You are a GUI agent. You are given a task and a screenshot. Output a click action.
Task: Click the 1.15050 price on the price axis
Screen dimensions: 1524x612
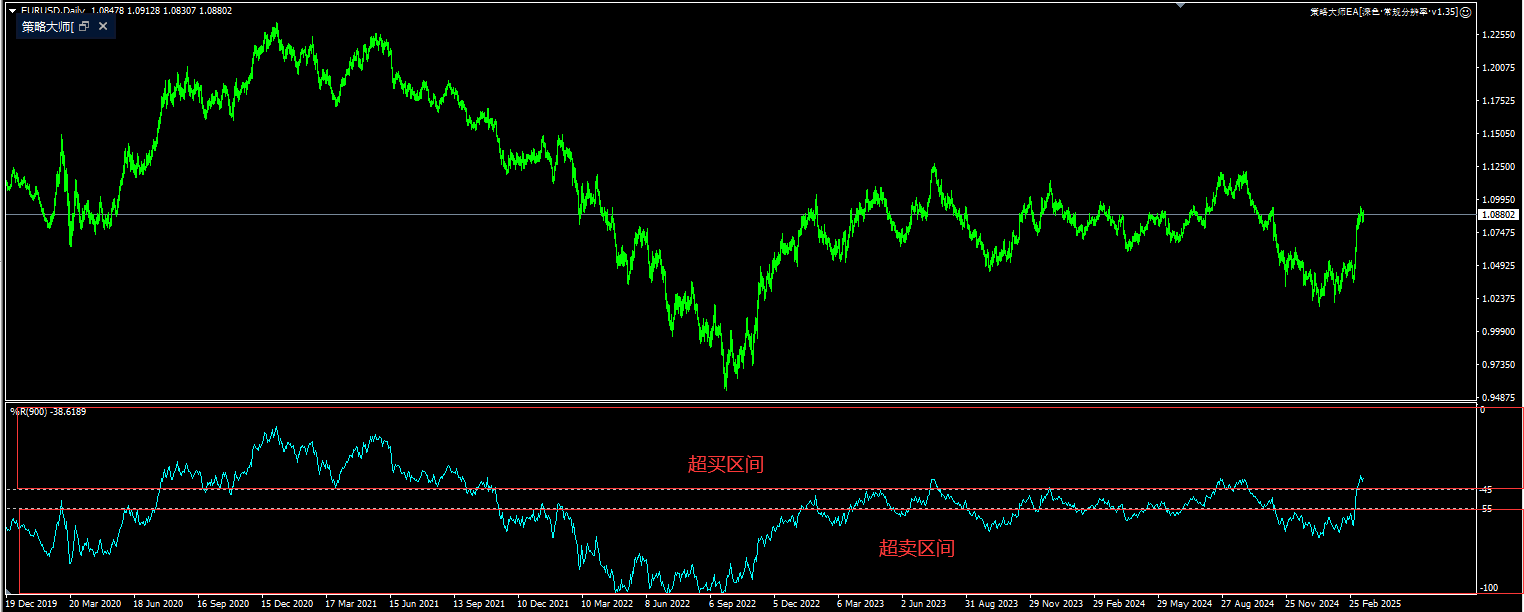tap(1496, 133)
